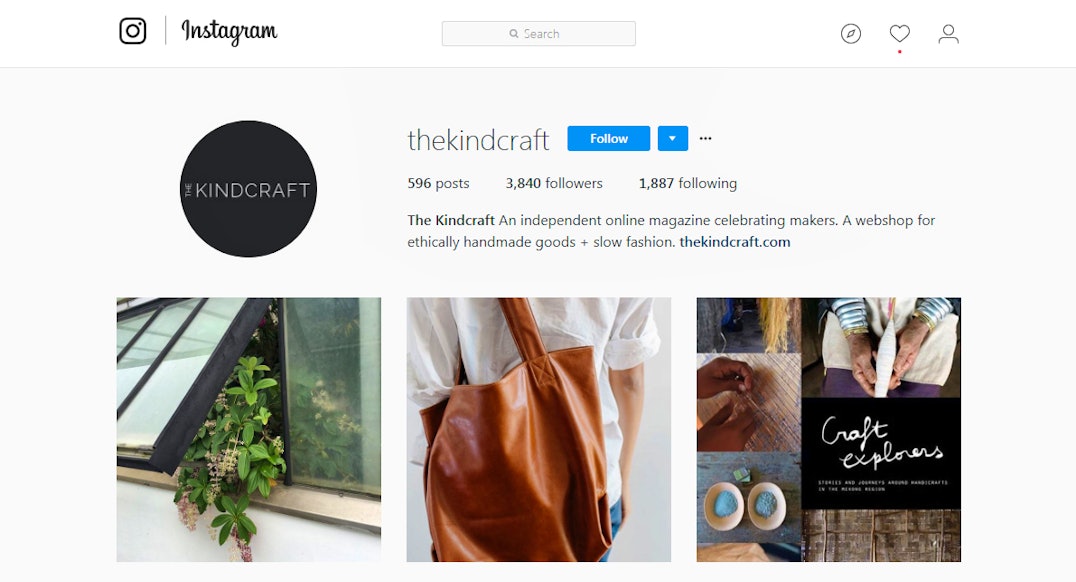Click The Kindcraft bio description text

pos(671,231)
